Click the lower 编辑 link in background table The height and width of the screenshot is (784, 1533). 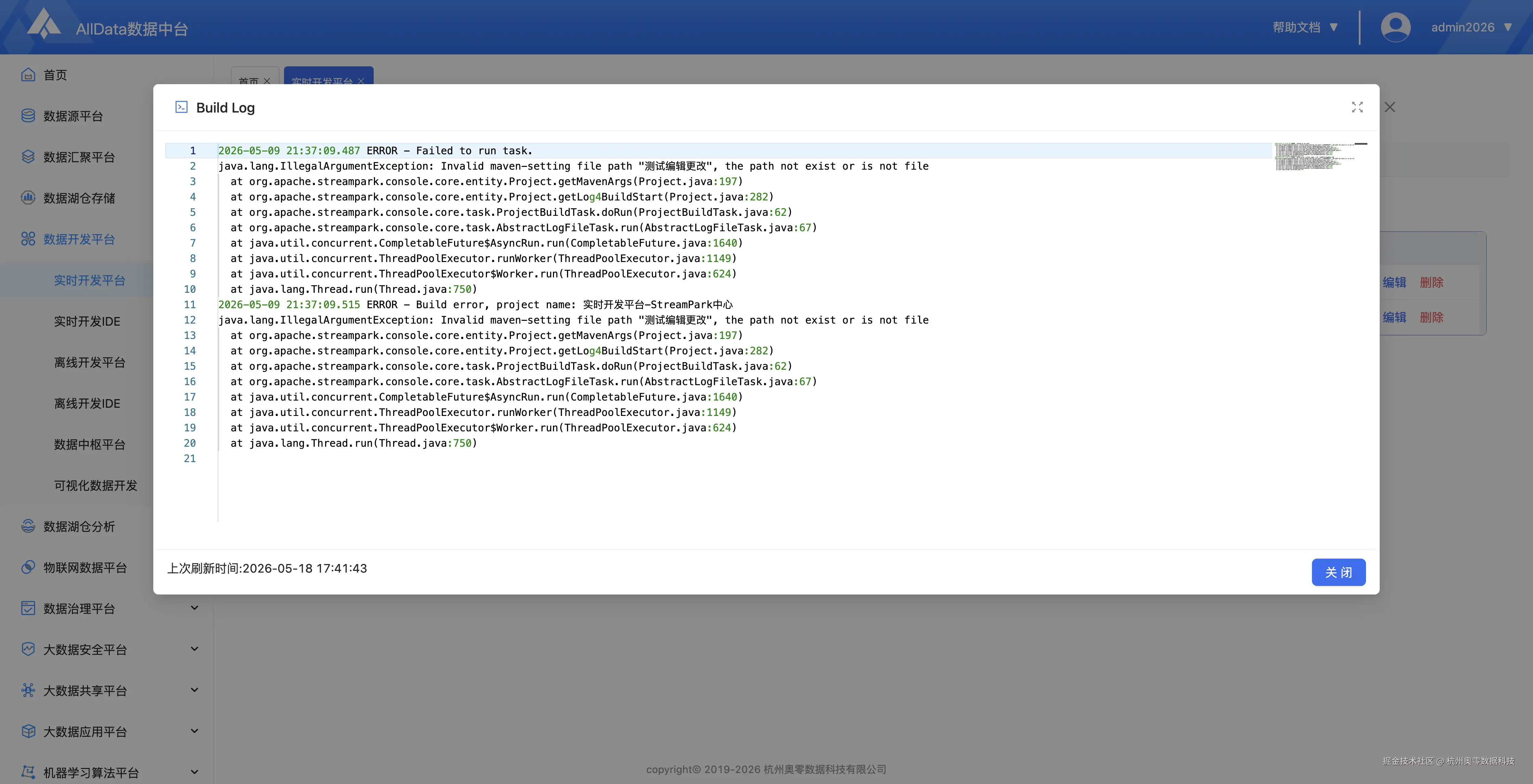(x=1394, y=317)
